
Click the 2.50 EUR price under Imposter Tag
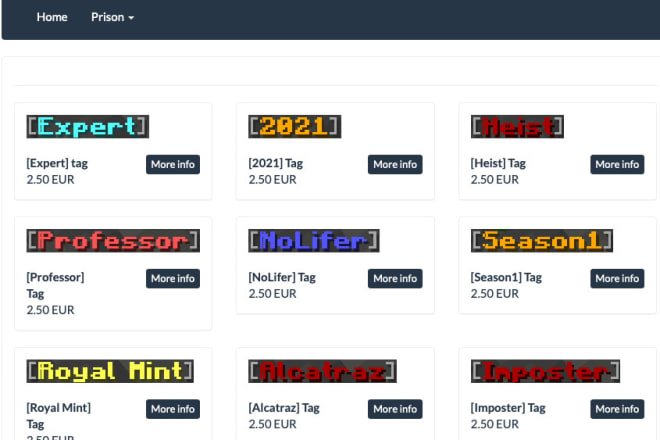point(495,424)
